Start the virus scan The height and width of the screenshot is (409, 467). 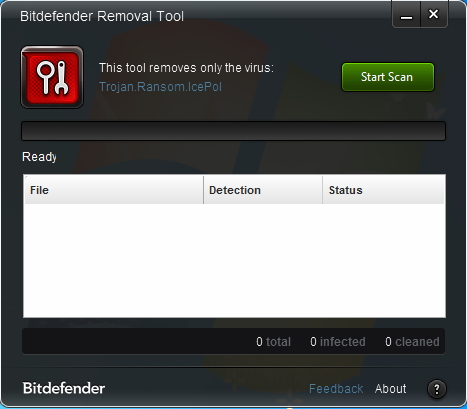click(388, 77)
